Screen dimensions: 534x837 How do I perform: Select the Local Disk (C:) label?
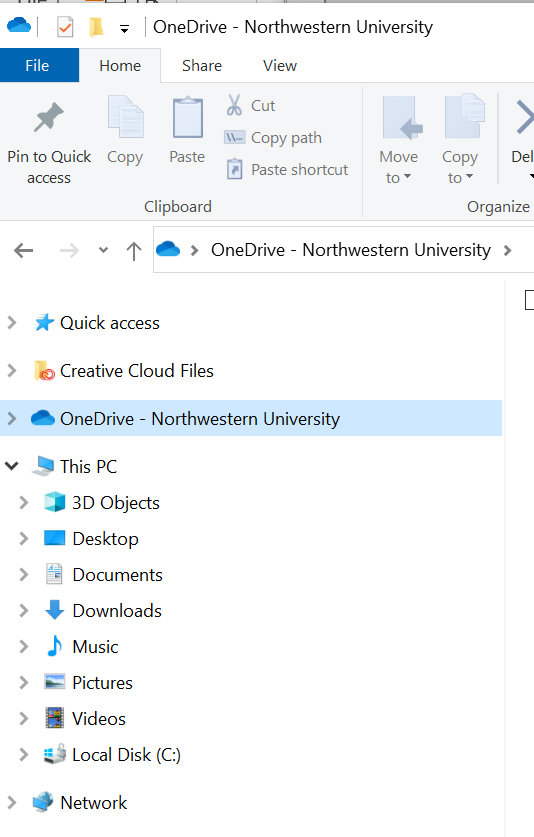click(x=127, y=754)
